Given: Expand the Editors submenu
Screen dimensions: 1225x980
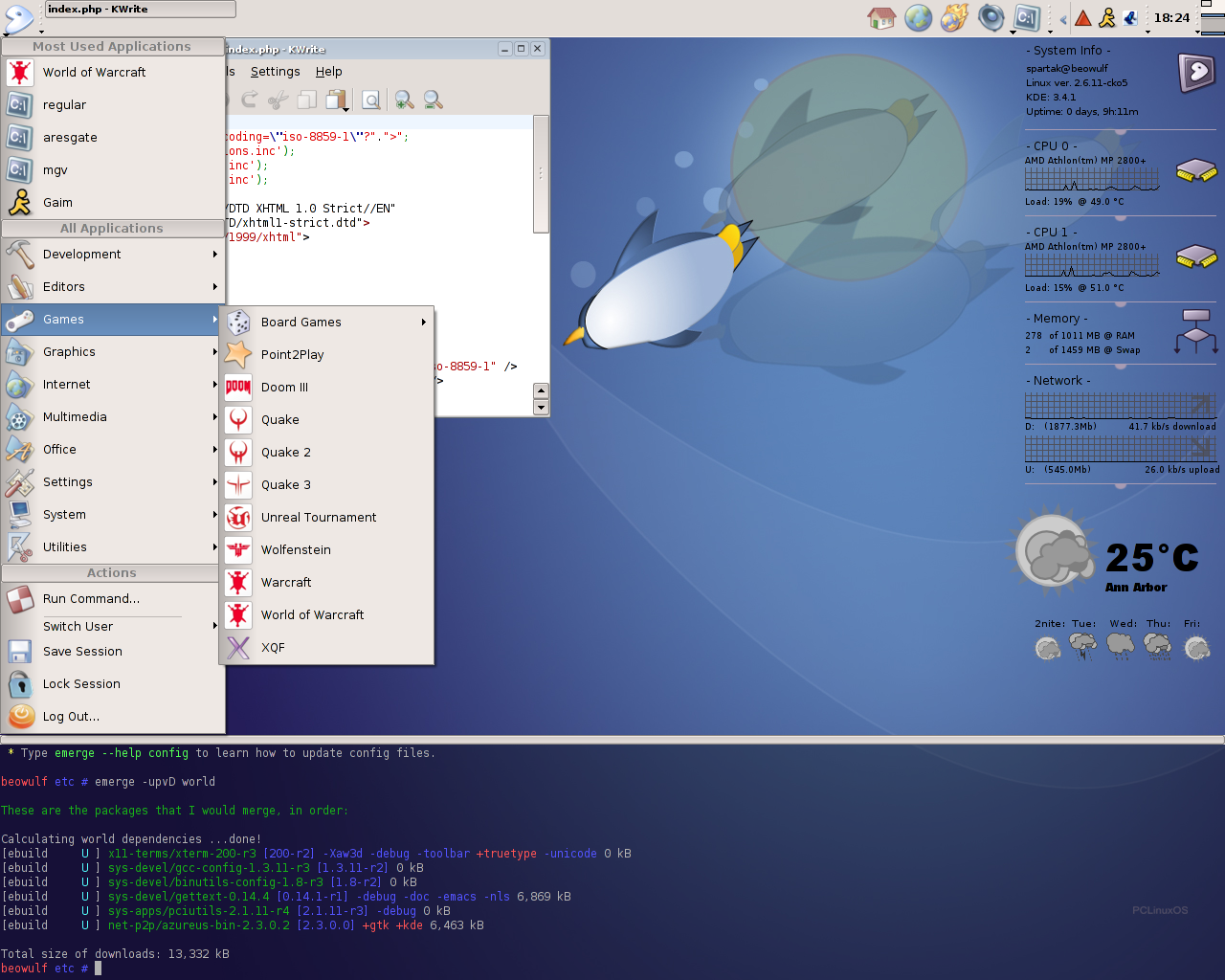Looking at the screenshot, I should point(113,286).
